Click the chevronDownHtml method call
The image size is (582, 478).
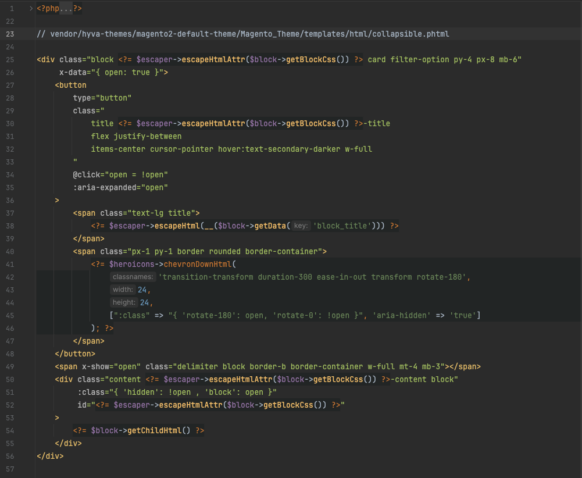197,264
